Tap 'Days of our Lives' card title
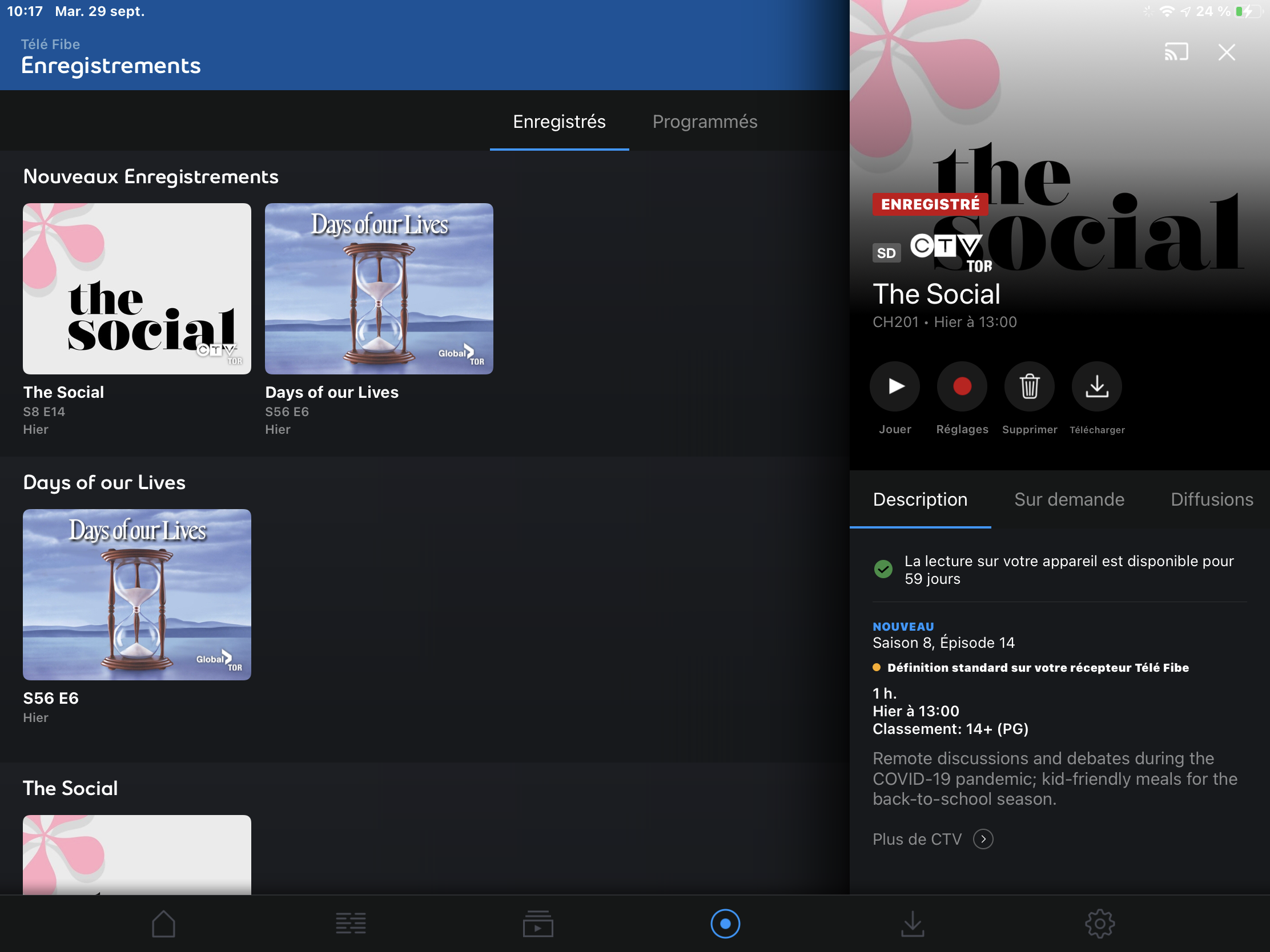Viewport: 1270px width, 952px height. [x=331, y=392]
